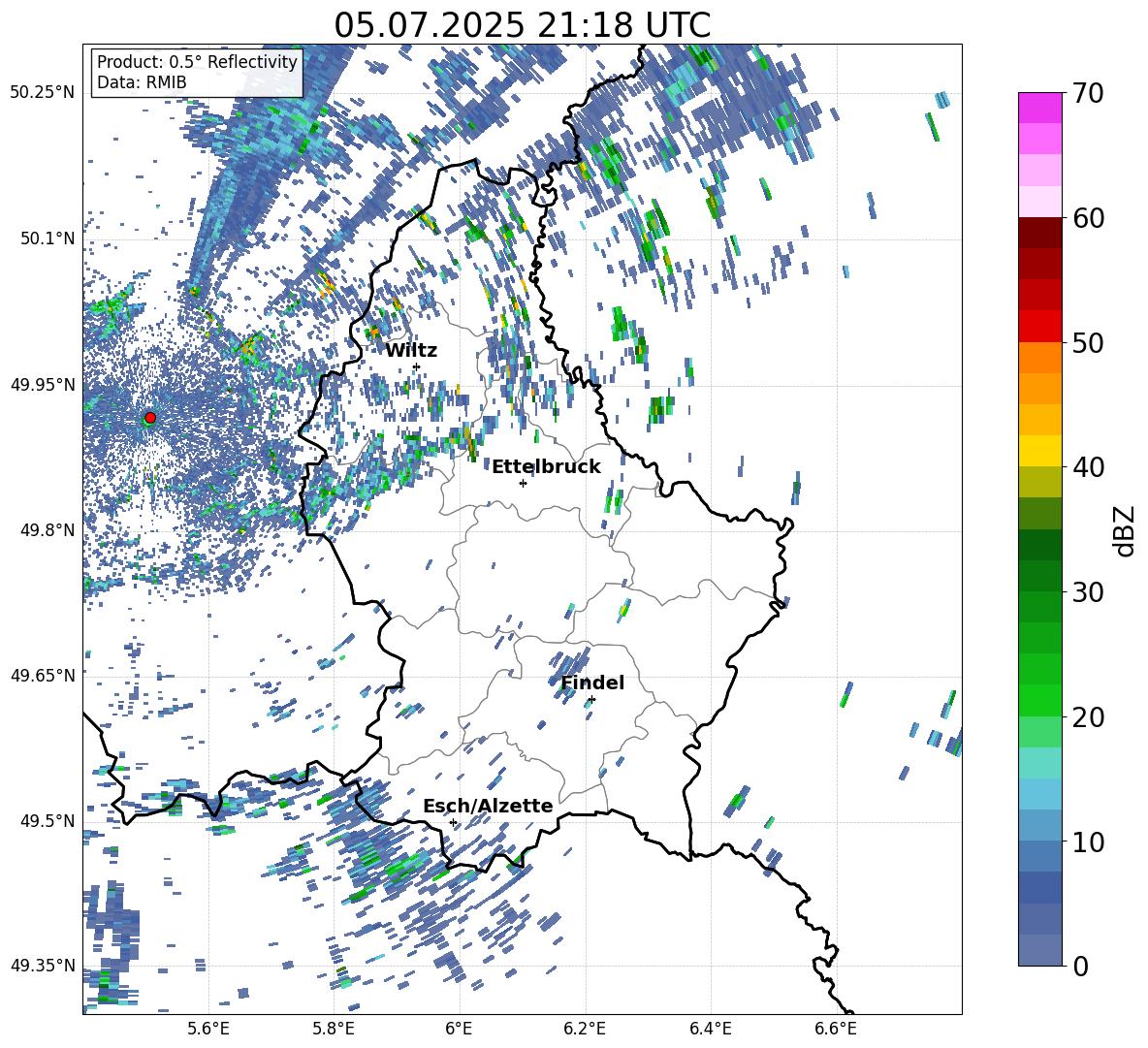This screenshot has width=1148, height=1048.
Task: Click the Wiltz cross marker
Action: [x=417, y=366]
